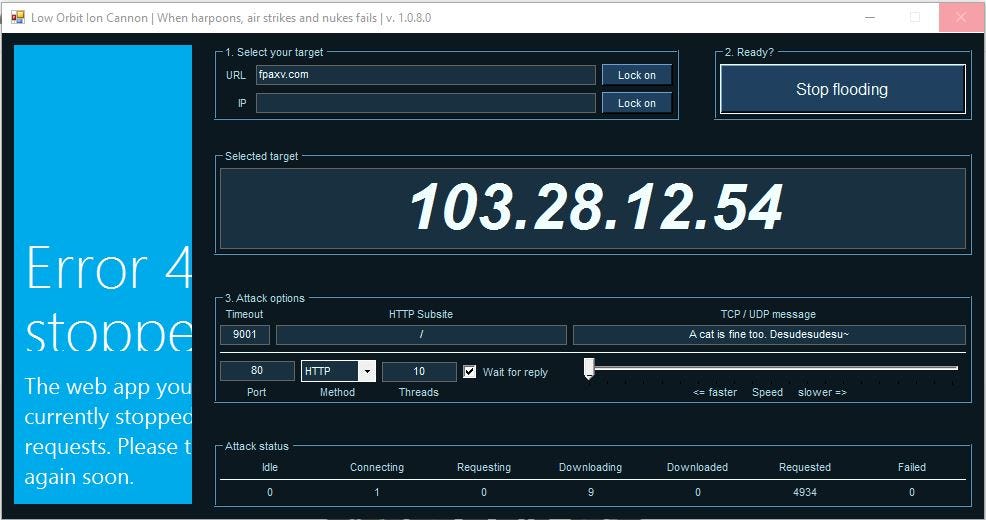Lock on to the entered URL

(636, 75)
